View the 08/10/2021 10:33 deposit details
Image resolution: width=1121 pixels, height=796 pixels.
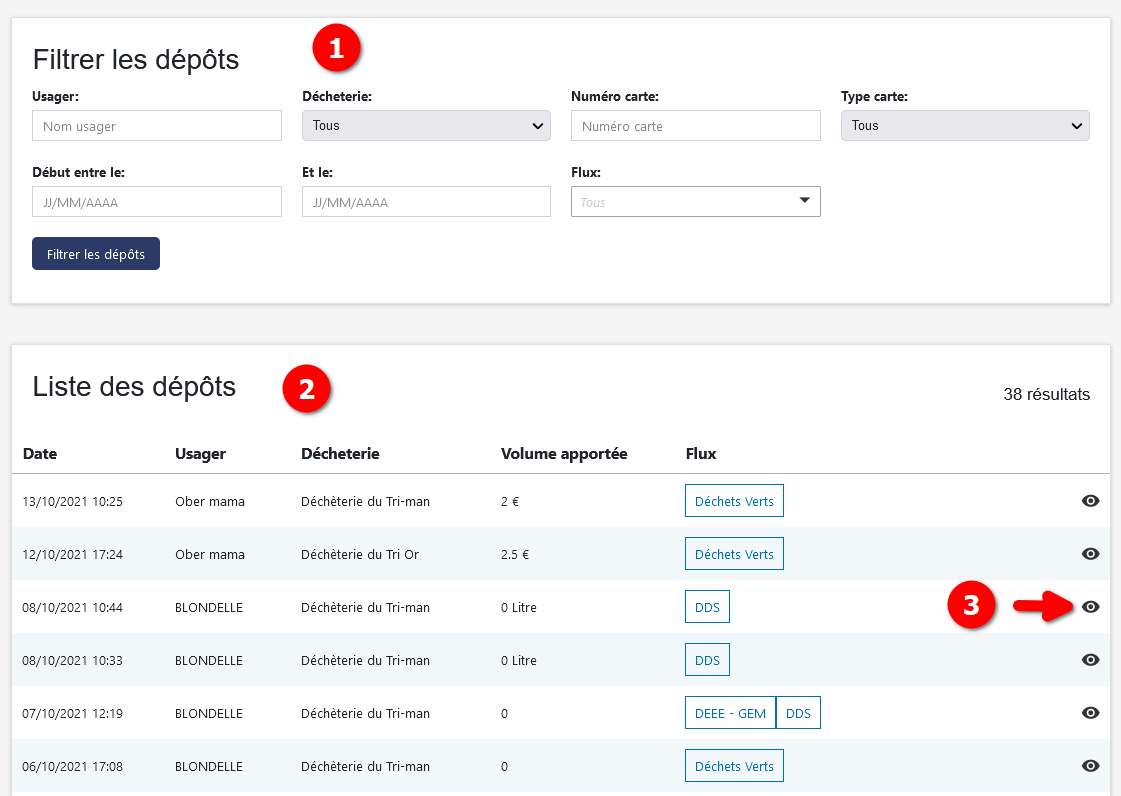click(x=1090, y=660)
